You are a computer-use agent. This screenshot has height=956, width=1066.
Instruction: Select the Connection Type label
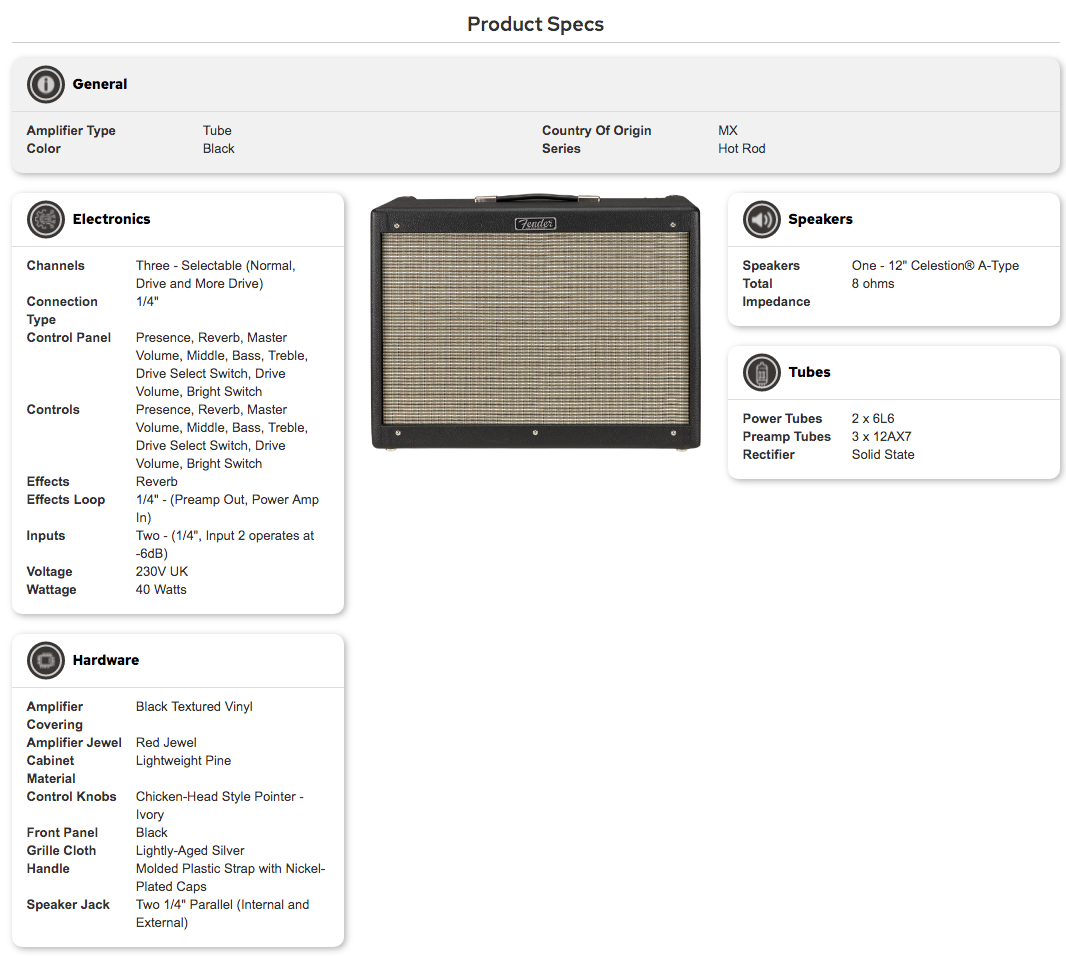(x=62, y=311)
